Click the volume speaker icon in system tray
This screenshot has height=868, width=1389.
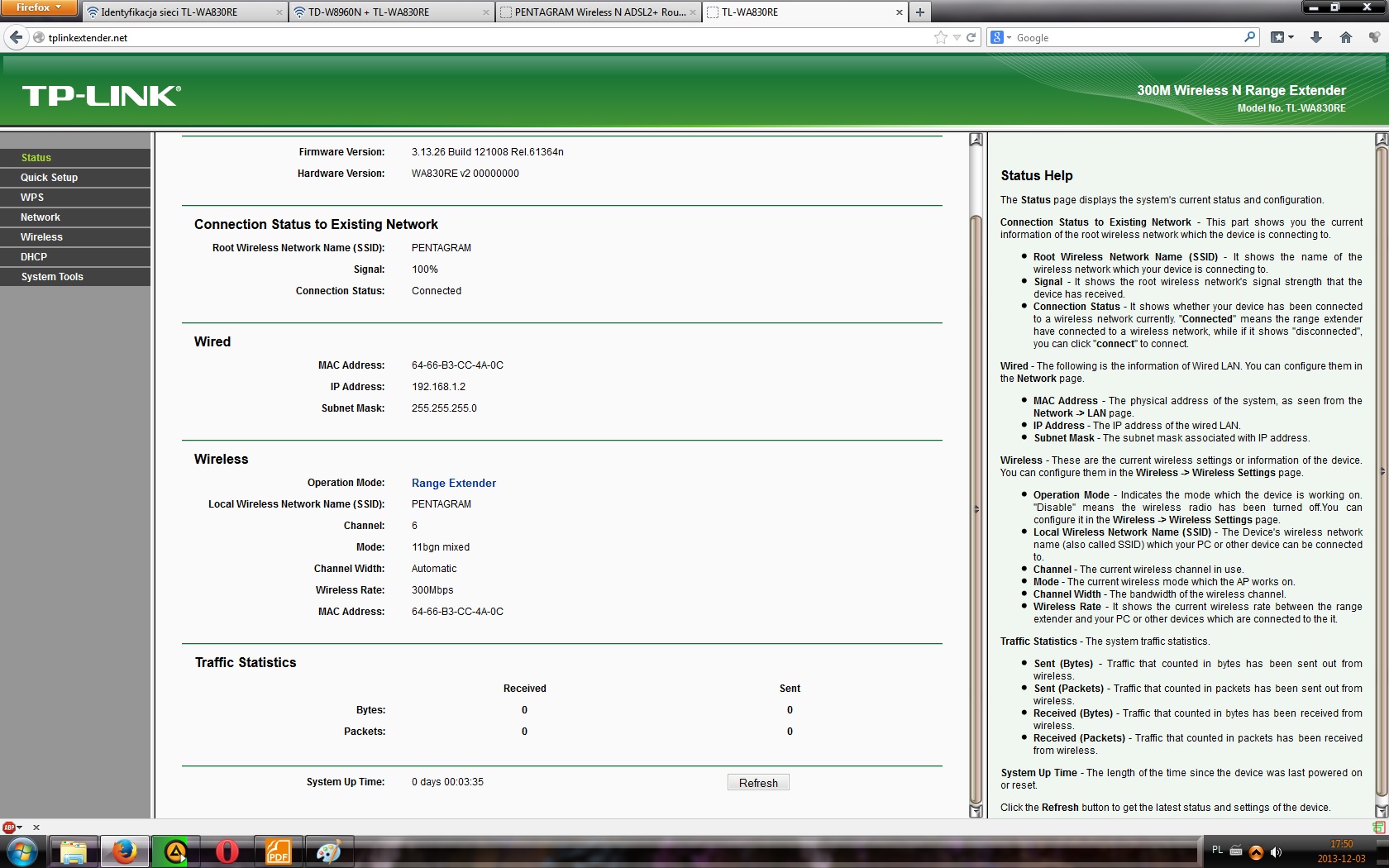click(1276, 851)
